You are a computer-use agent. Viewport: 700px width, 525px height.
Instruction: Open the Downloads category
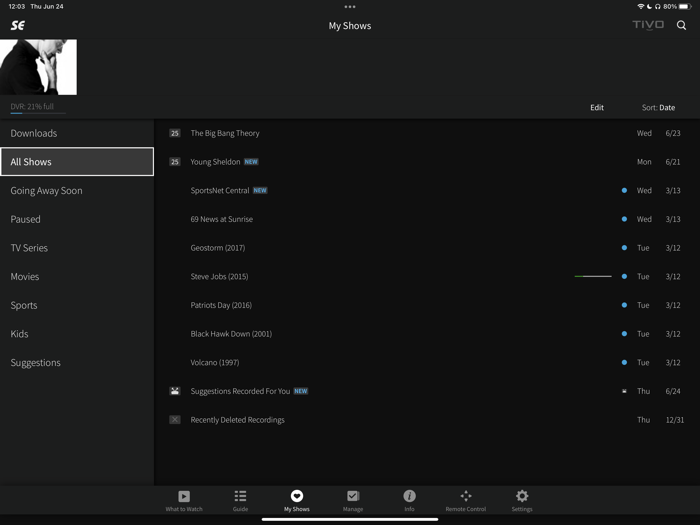coord(77,133)
